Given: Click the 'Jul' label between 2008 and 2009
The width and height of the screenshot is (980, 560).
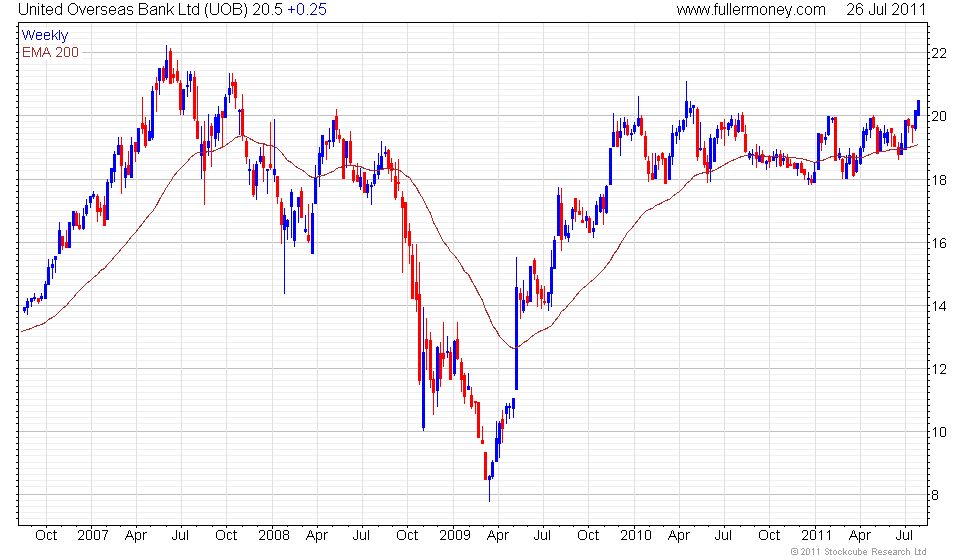Looking at the screenshot, I should pos(361,536).
